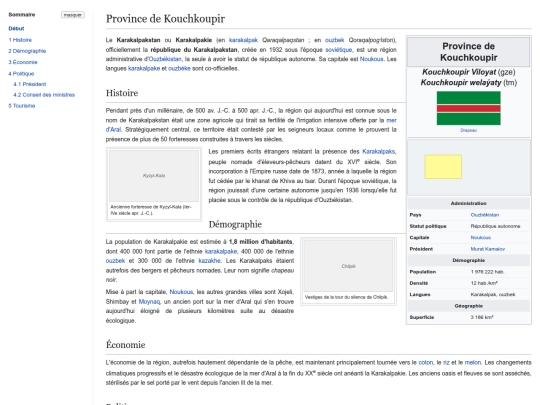Follow the karakalpak language link in intro
This screenshot has width=540, height=405.
(243, 40)
